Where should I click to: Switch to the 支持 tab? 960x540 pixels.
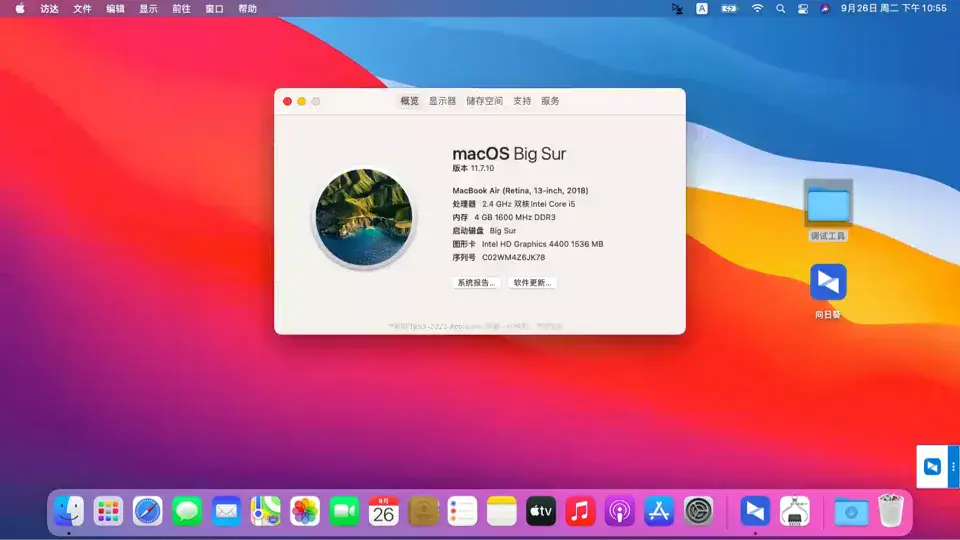[522, 101]
